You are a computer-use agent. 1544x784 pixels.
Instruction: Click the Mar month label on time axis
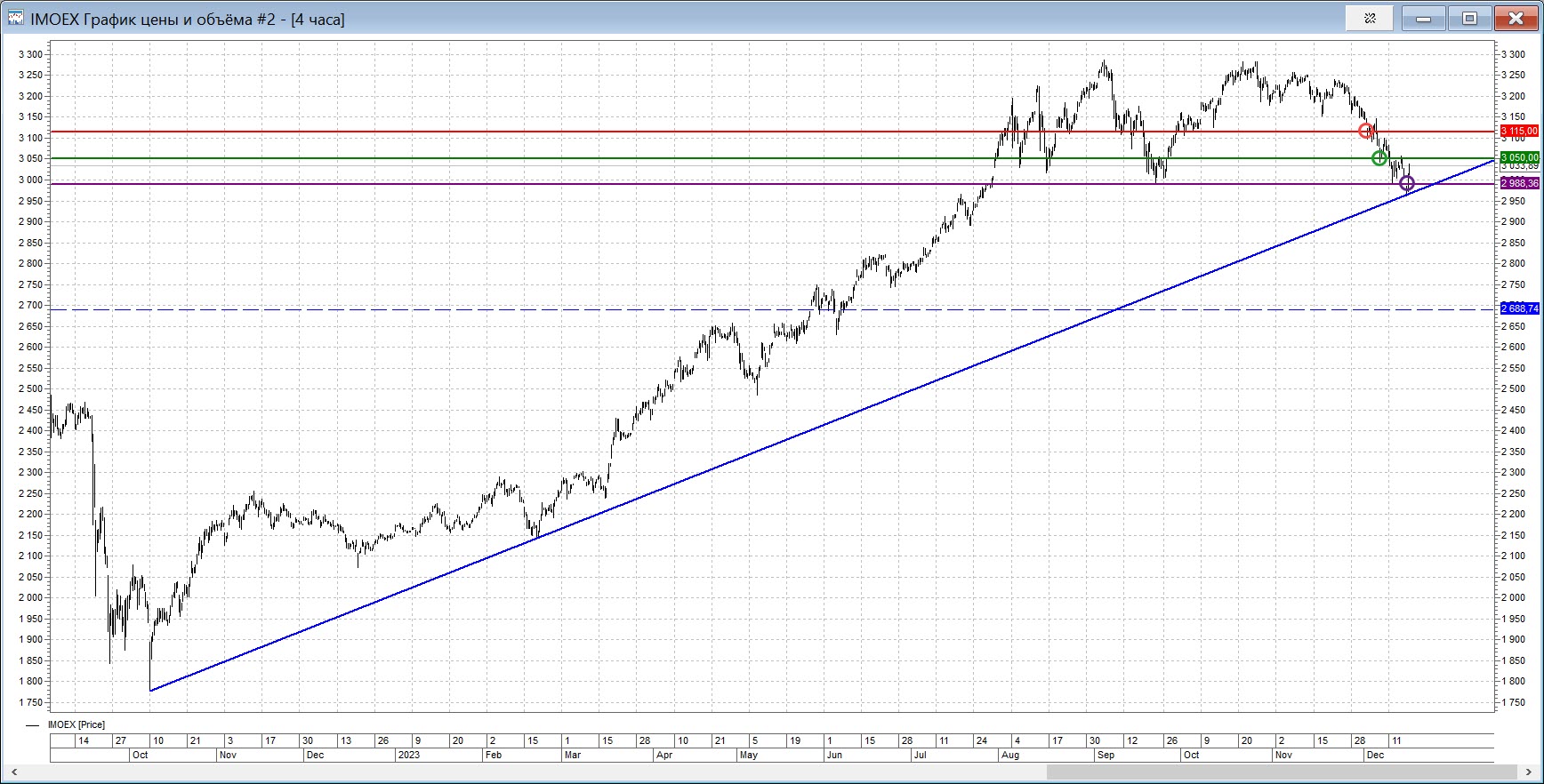(573, 755)
